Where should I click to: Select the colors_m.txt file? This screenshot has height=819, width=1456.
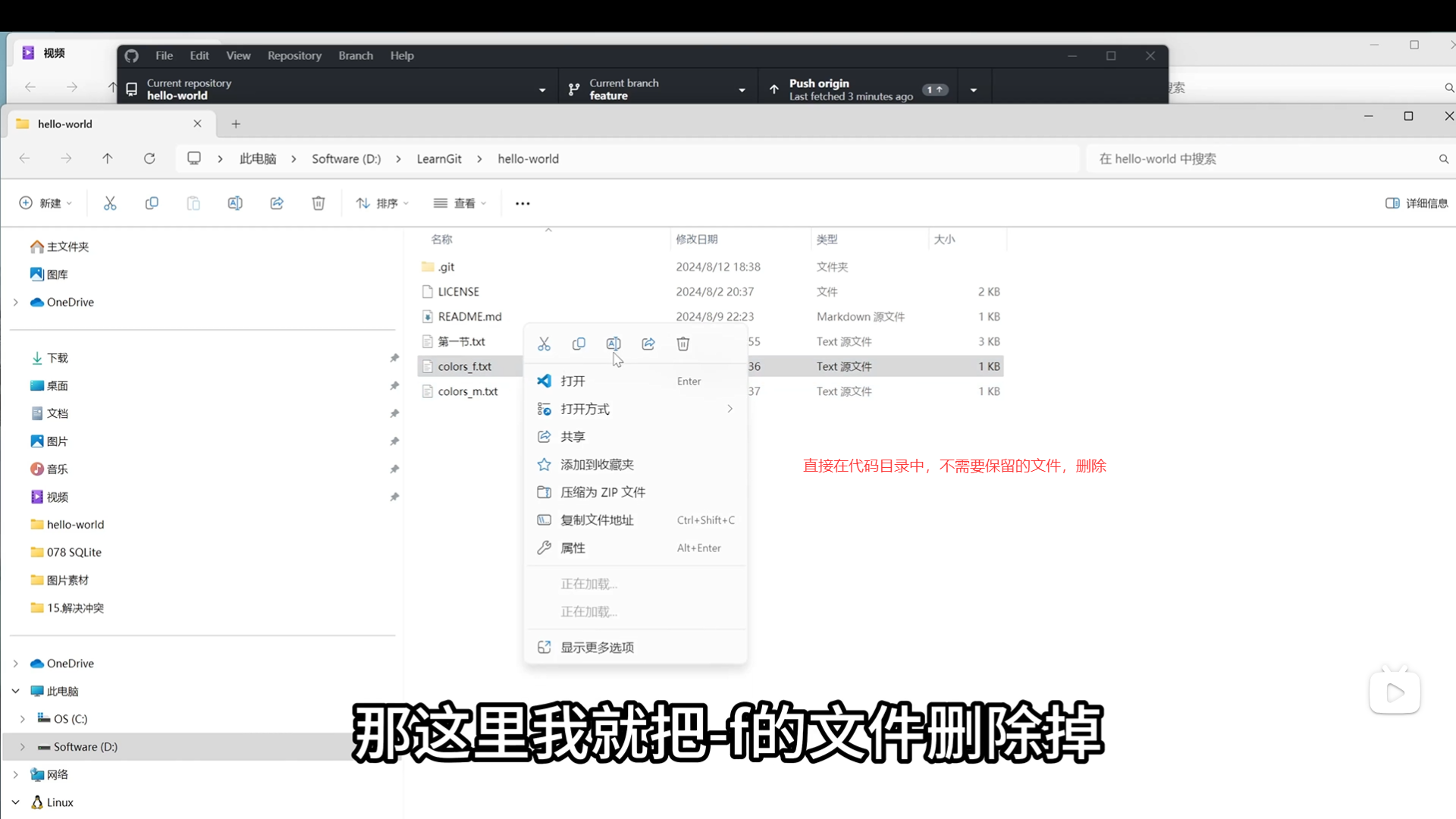click(x=468, y=391)
